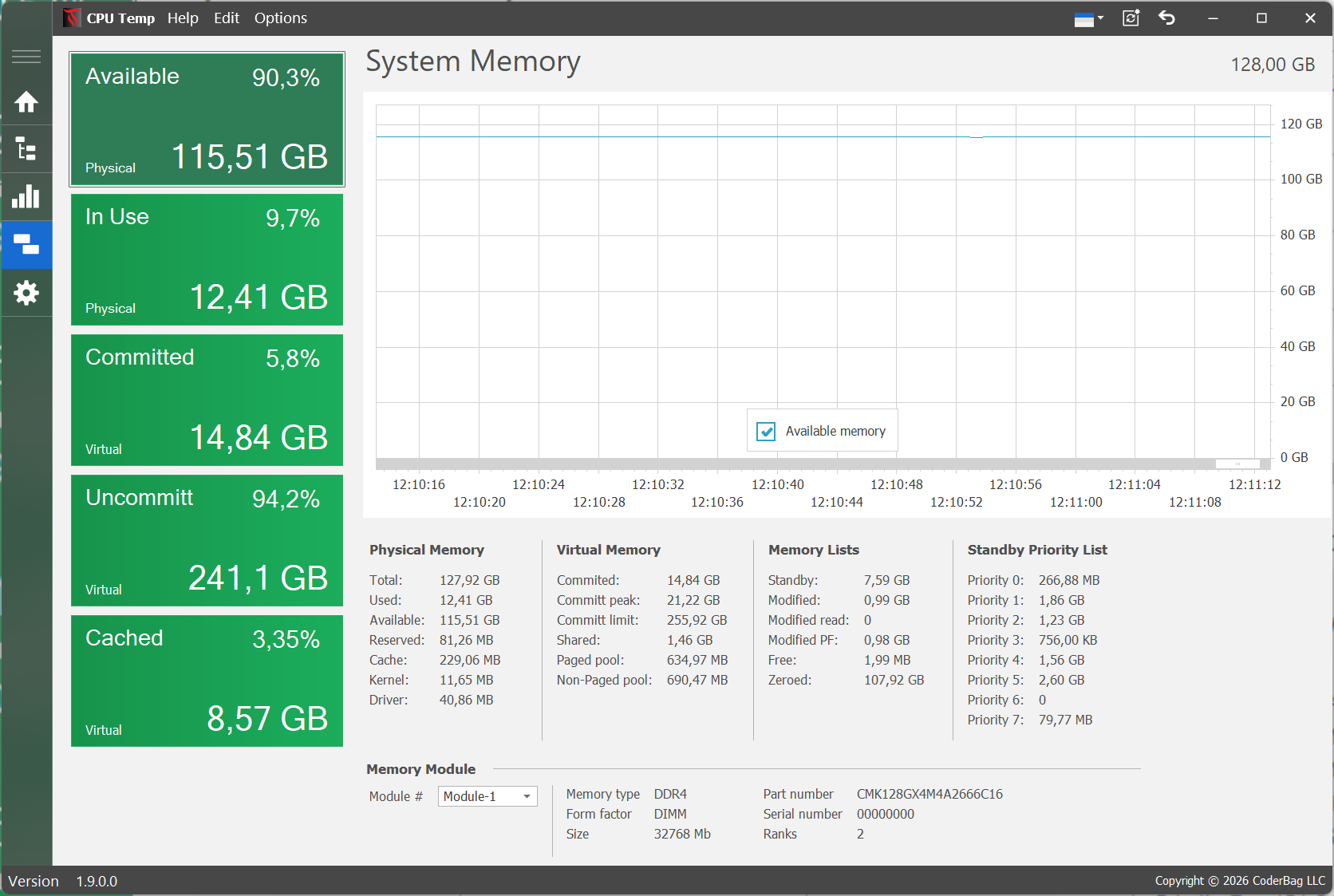Open settings gear in sidebar
The image size is (1334, 896).
(x=26, y=293)
